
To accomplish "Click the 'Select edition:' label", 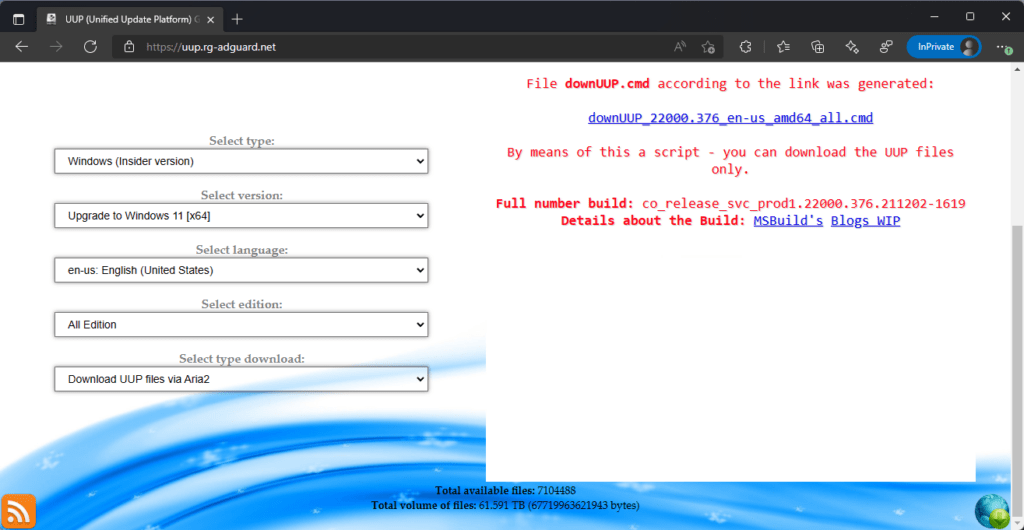I will [242, 304].
